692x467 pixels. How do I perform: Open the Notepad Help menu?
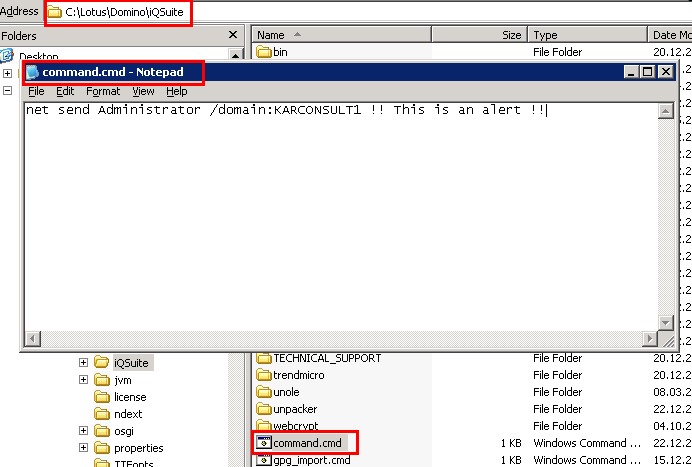[x=176, y=91]
